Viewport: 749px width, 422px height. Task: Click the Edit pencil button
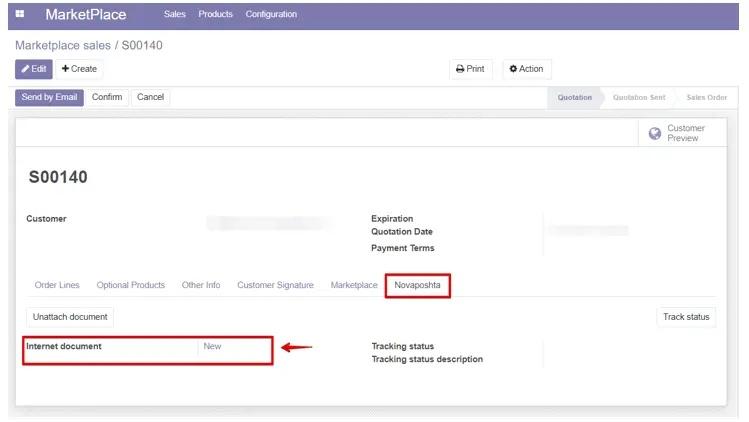33,69
